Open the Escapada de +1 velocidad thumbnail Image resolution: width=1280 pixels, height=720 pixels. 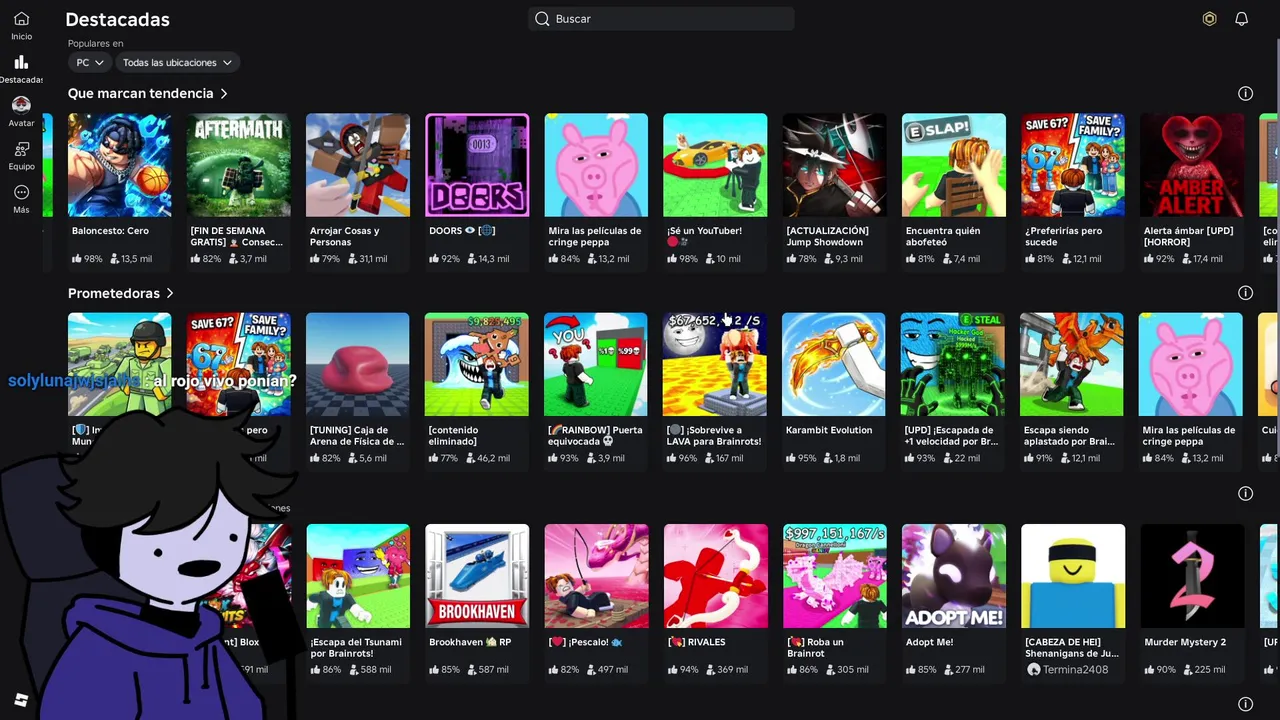click(x=953, y=364)
